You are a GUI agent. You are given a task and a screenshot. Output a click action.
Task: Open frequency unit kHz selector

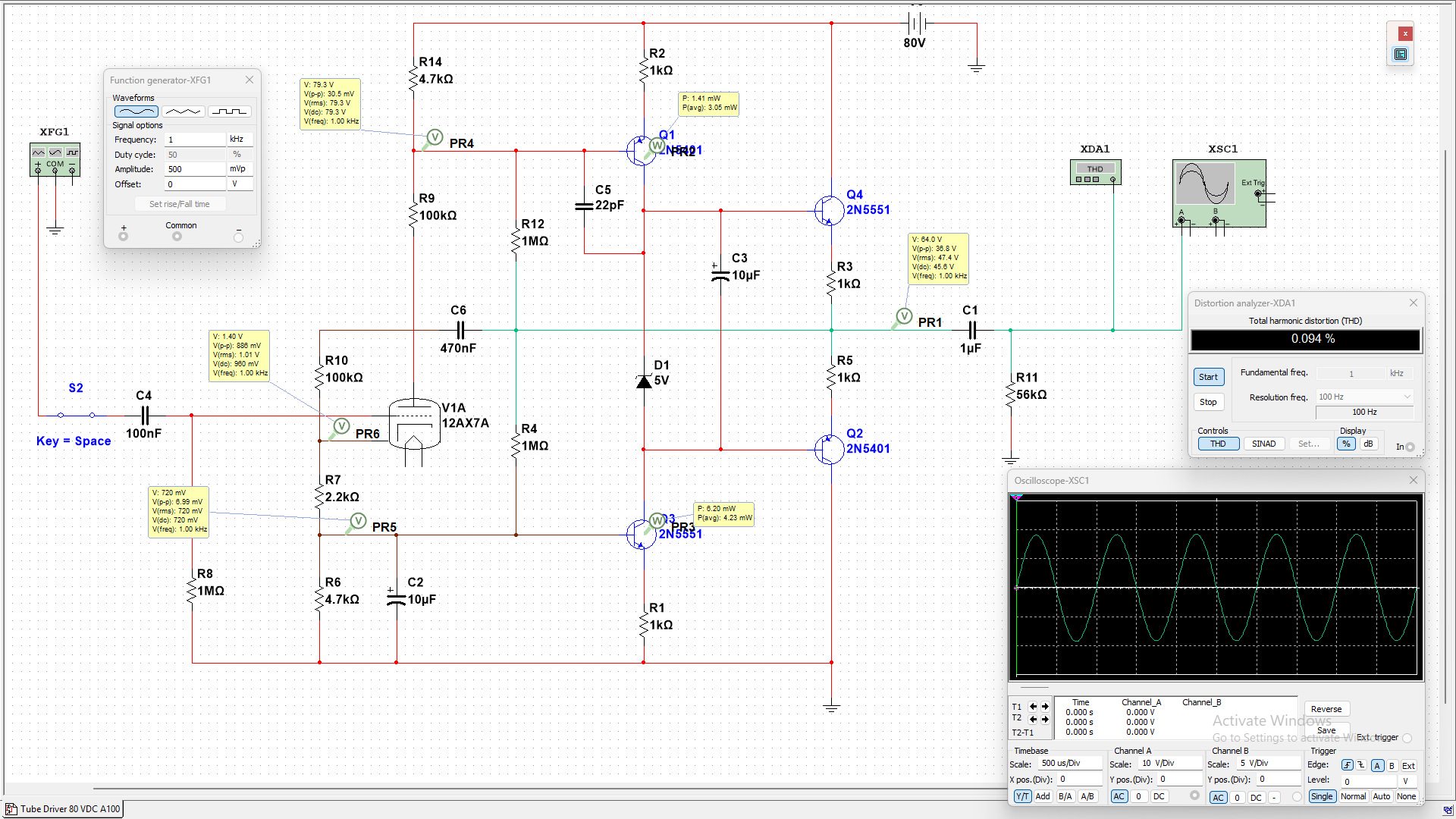(240, 140)
